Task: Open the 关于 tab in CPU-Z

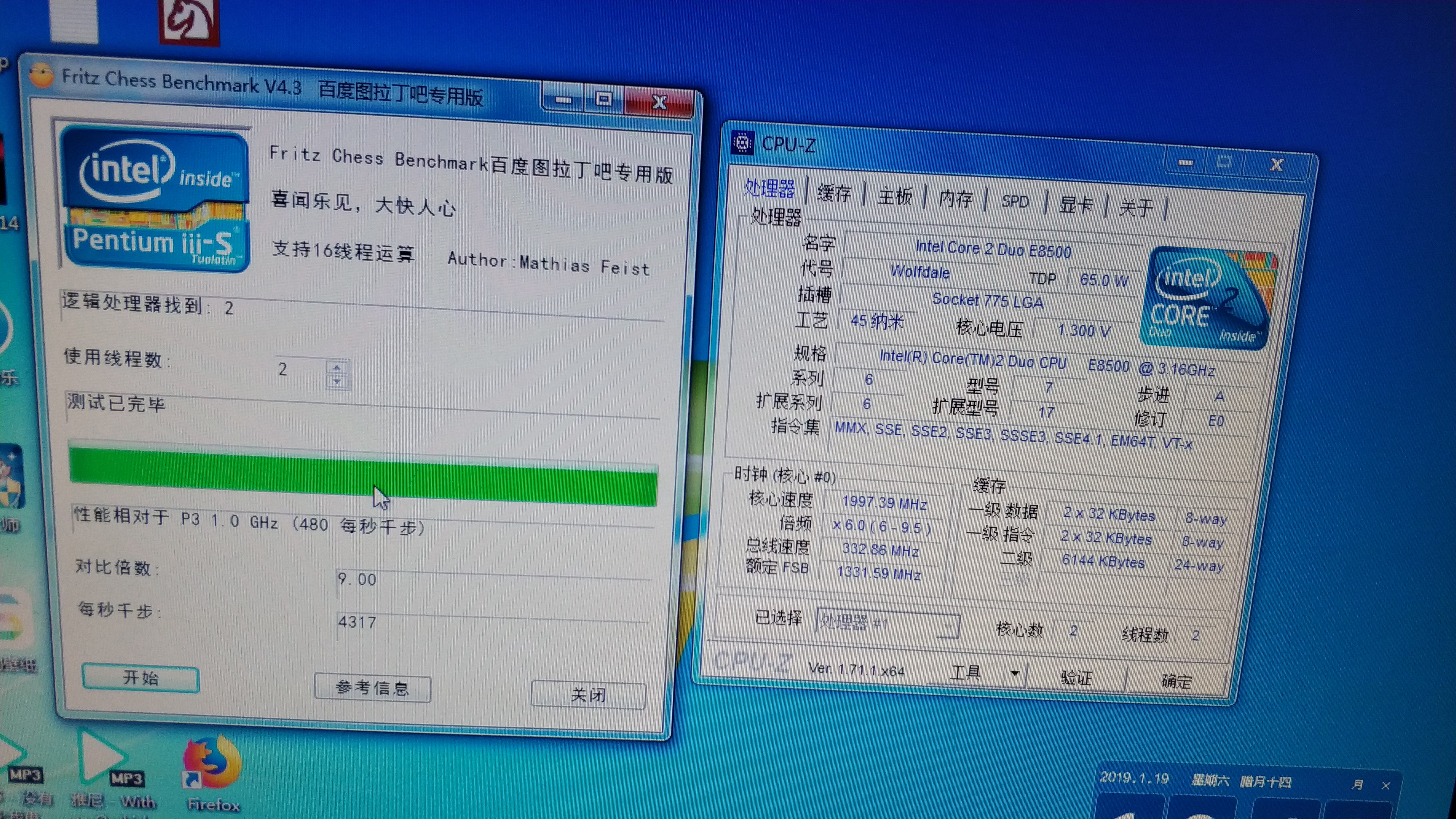Action: pos(1136,207)
